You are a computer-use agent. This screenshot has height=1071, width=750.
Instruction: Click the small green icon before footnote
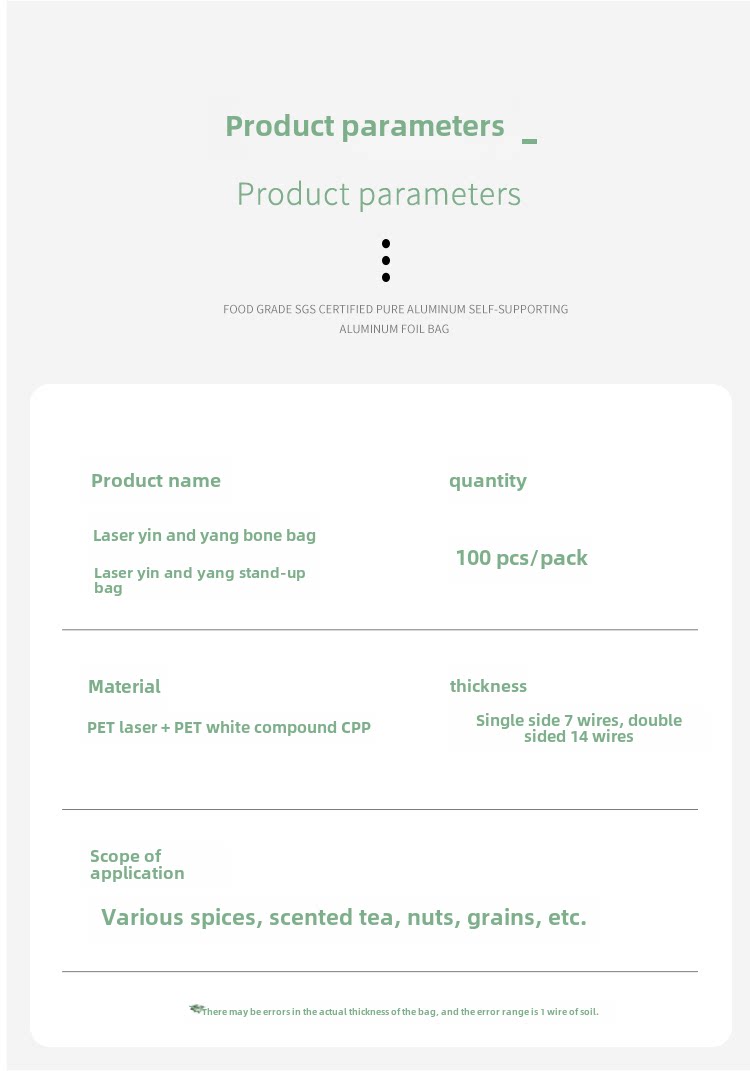pyautogui.click(x=196, y=1009)
